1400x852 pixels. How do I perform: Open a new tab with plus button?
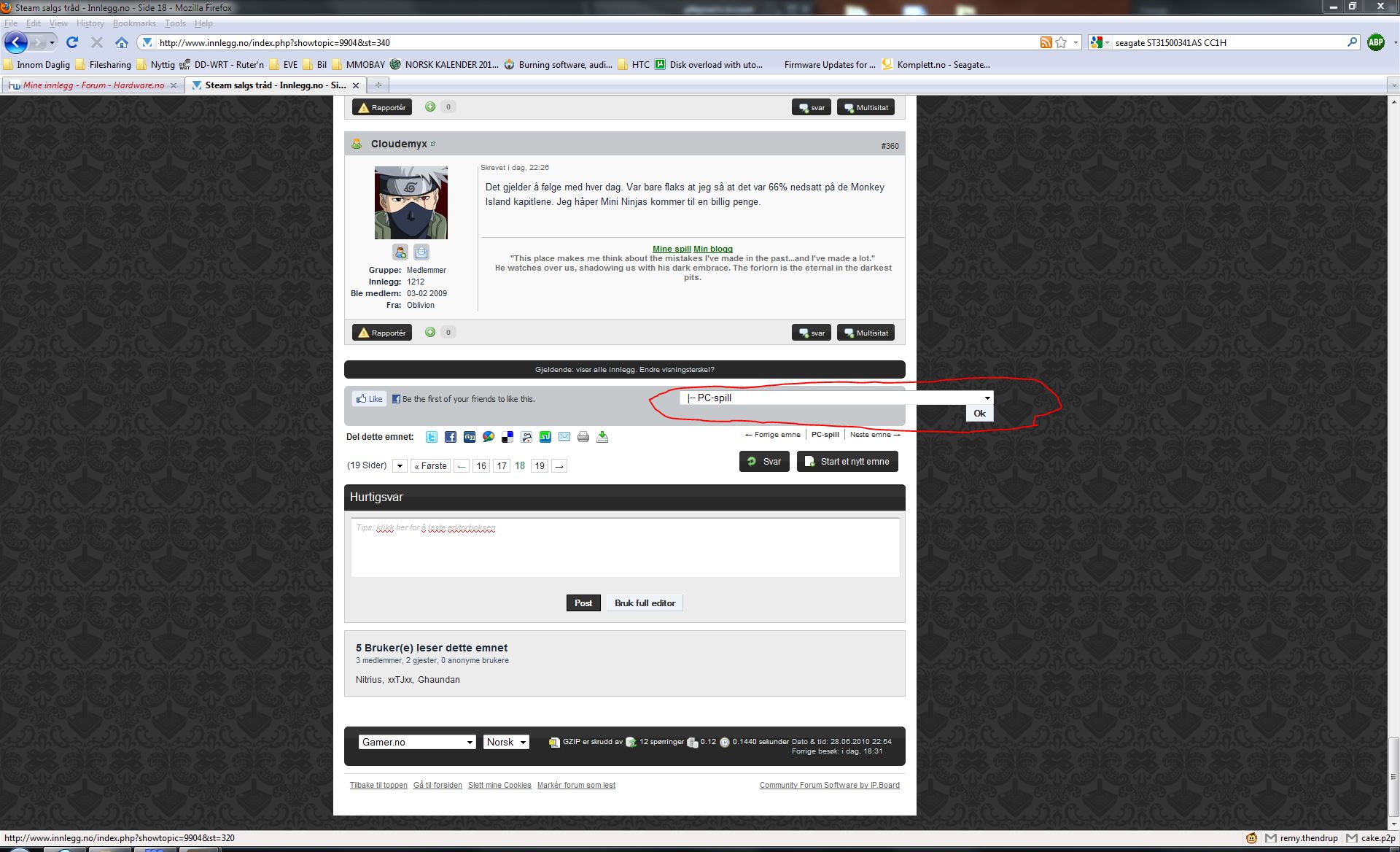pyautogui.click(x=378, y=85)
